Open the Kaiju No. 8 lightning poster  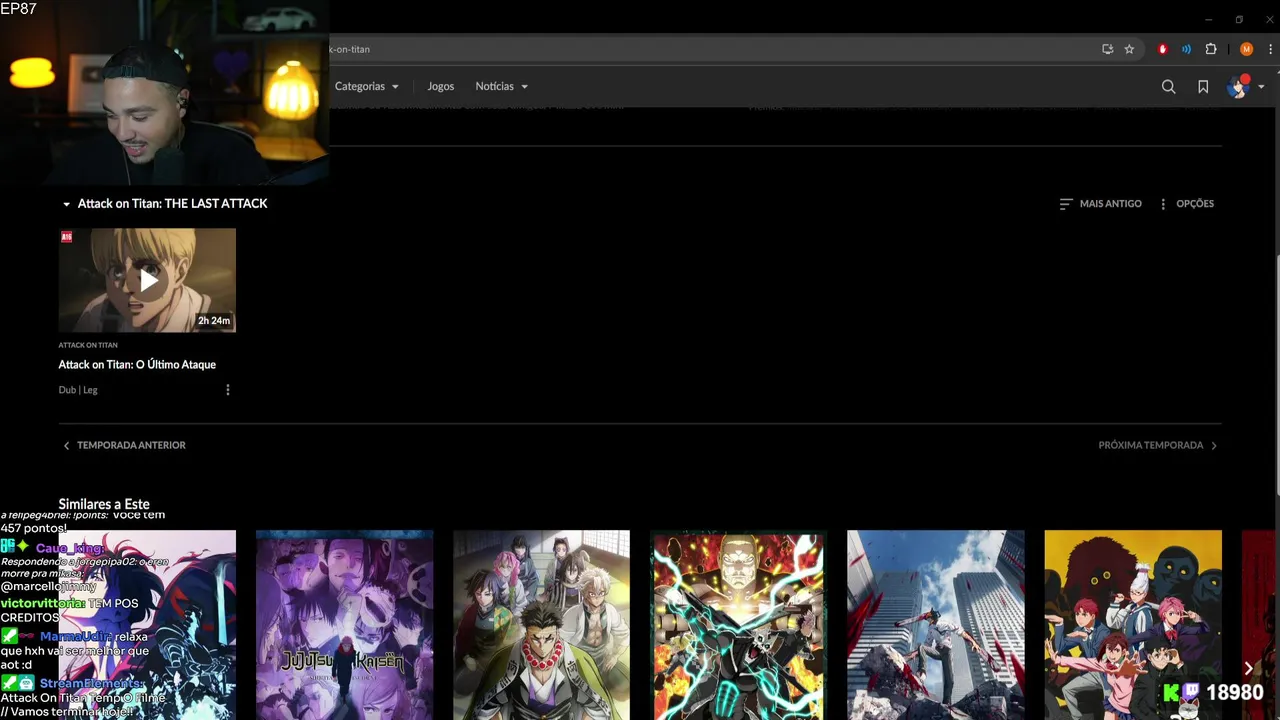738,625
